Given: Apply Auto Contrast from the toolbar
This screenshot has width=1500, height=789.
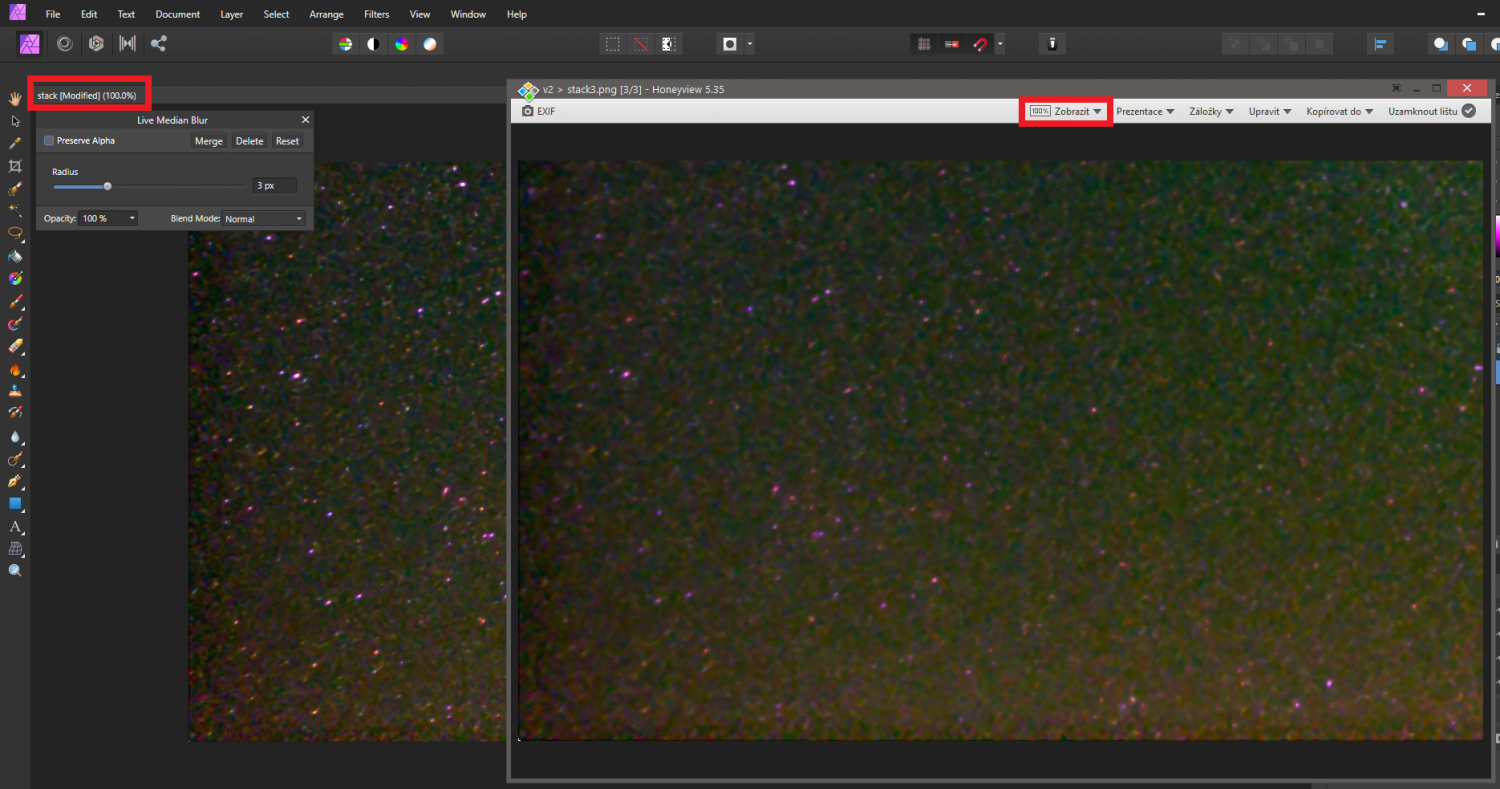Looking at the screenshot, I should coord(372,44).
